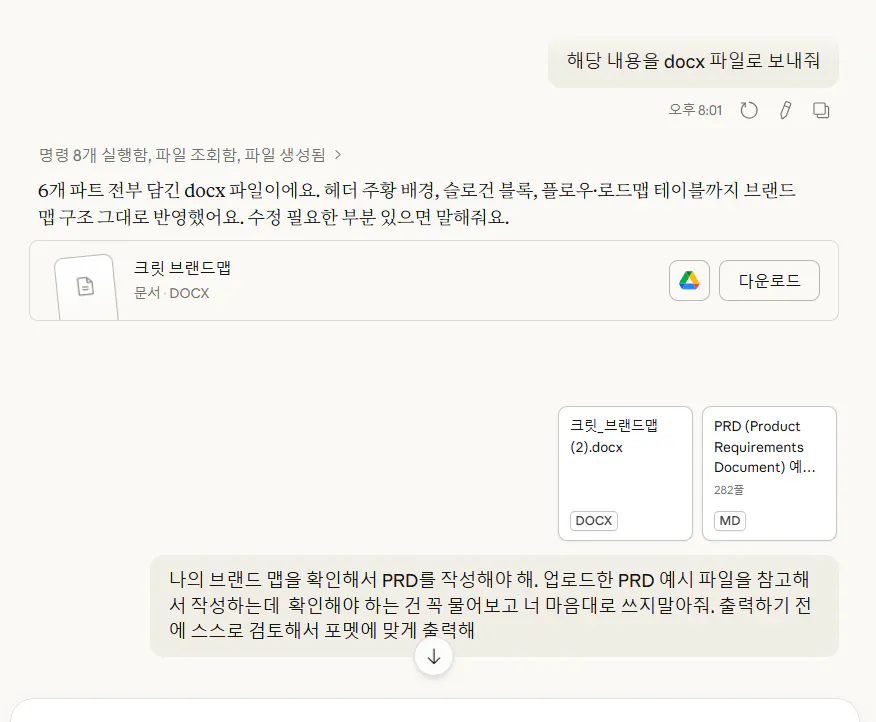Expand the '명령 8개 실행함' activity summary
The width and height of the screenshot is (876, 722).
tap(190, 155)
